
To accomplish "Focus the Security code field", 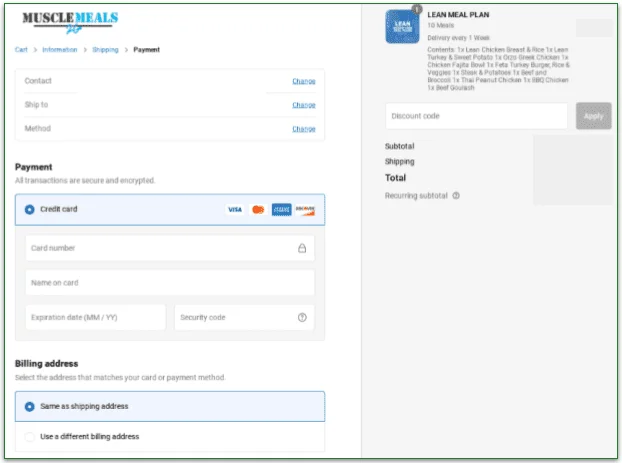I will 244,317.
